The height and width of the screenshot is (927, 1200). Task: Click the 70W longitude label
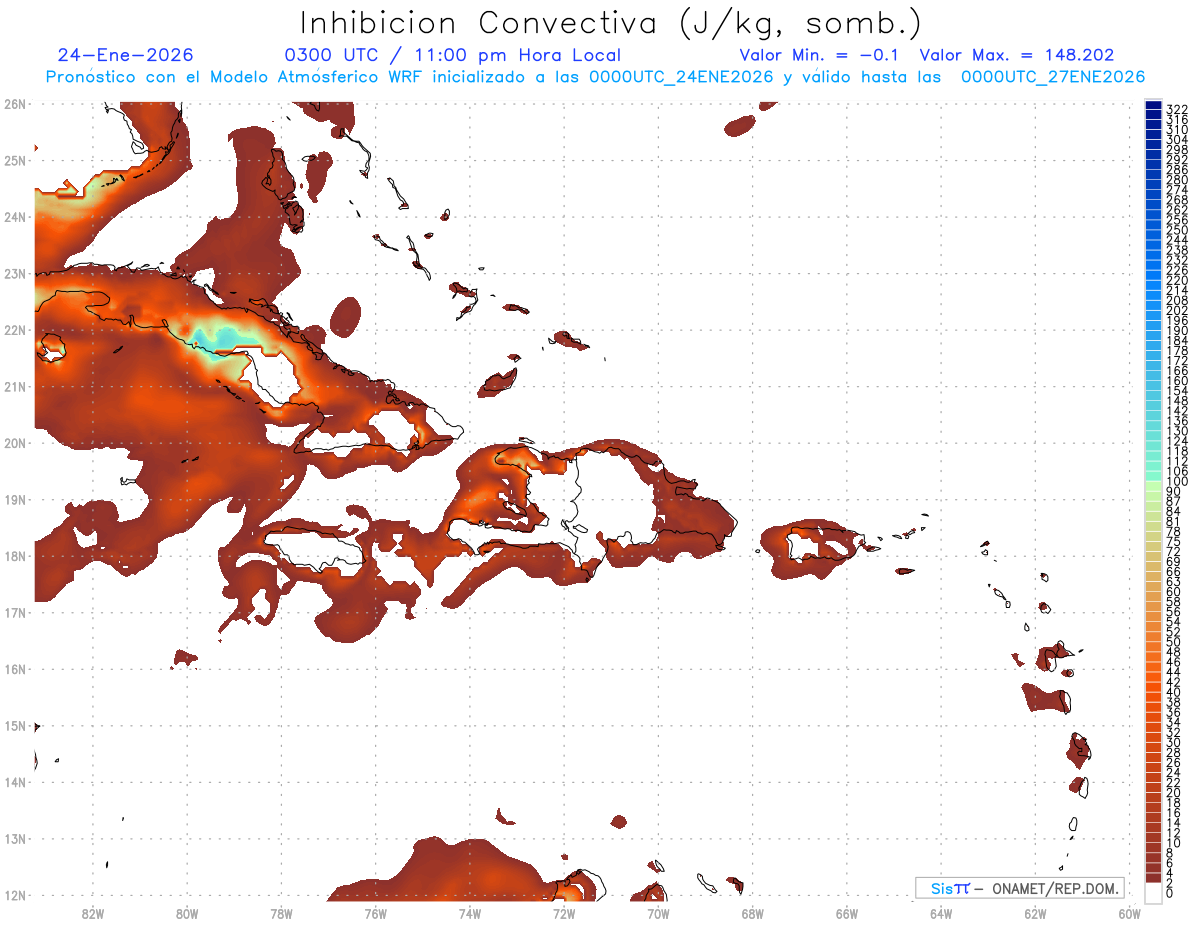point(658,913)
